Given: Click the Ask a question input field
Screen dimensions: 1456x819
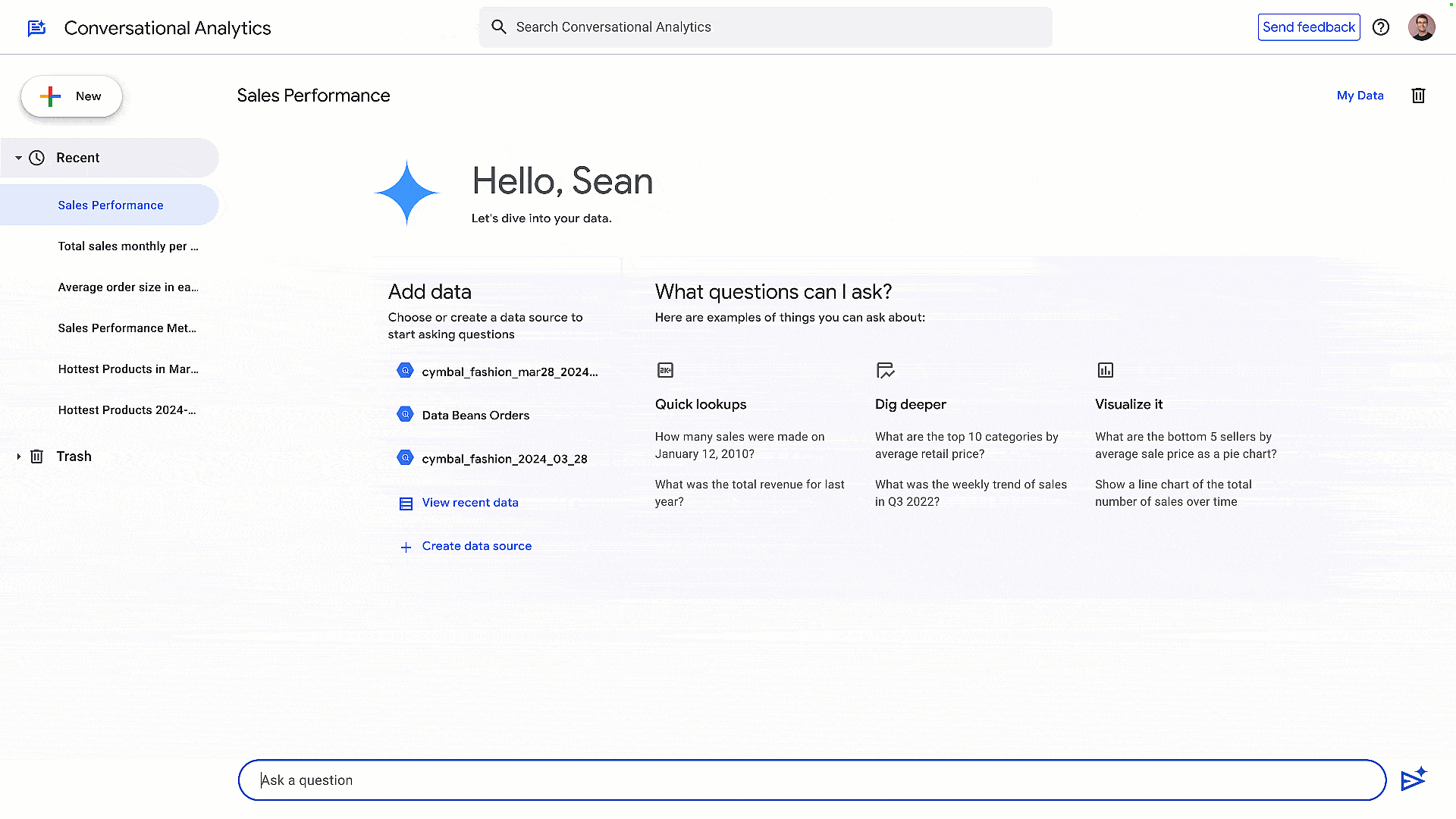Looking at the screenshot, I should pos(812,780).
